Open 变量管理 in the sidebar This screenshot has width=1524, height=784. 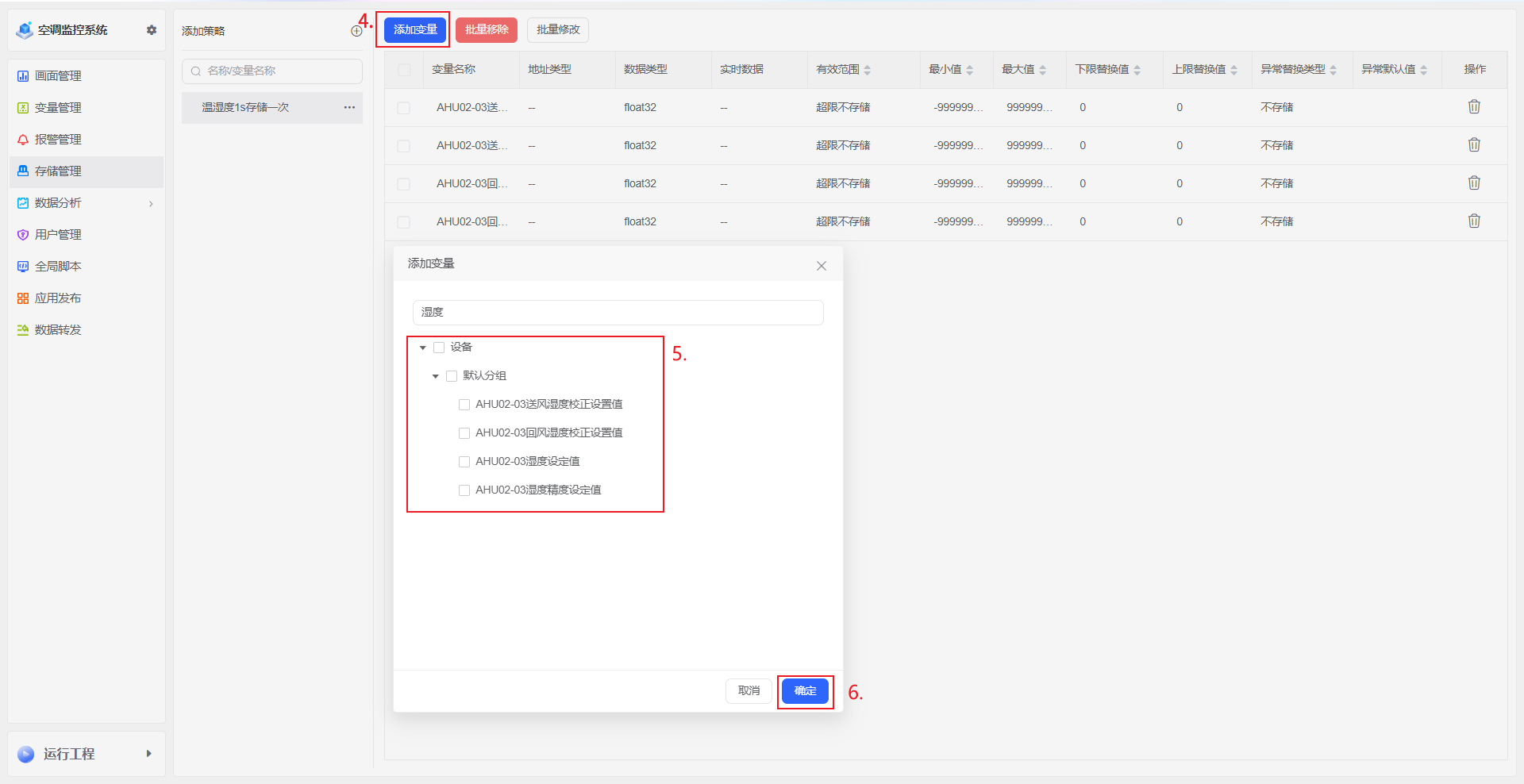[x=58, y=108]
